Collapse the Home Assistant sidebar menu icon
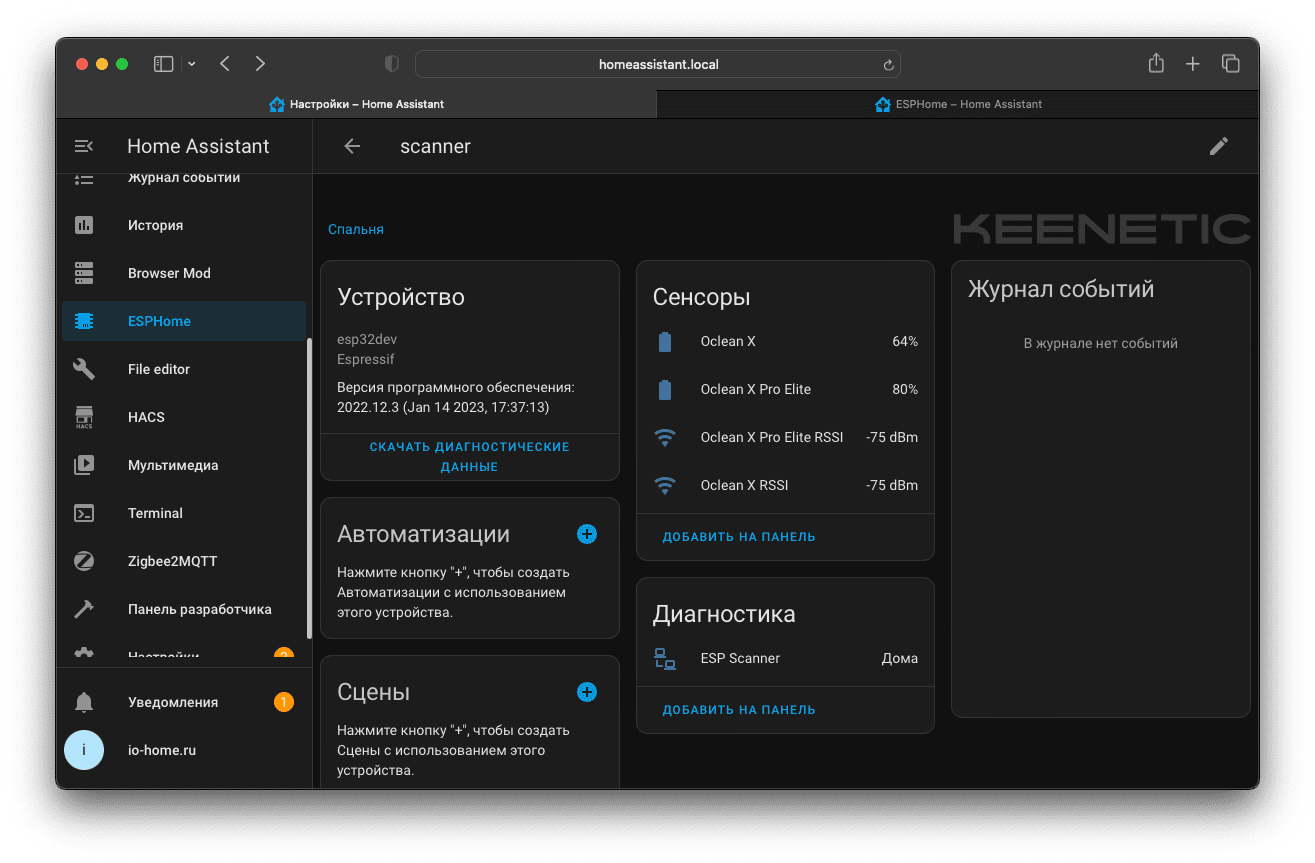The width and height of the screenshot is (1315, 863). (84, 146)
